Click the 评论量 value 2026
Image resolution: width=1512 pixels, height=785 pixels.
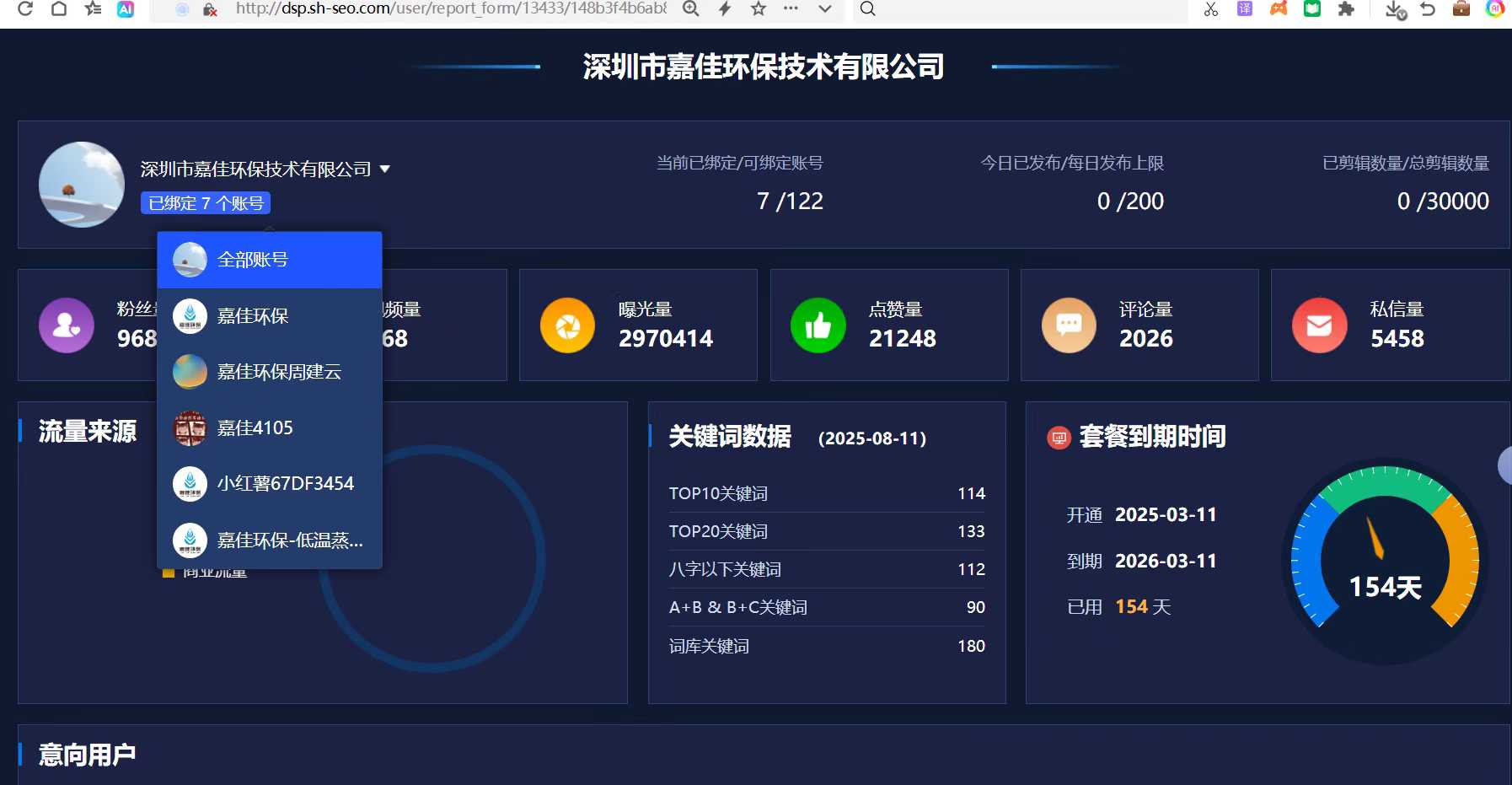(1146, 339)
